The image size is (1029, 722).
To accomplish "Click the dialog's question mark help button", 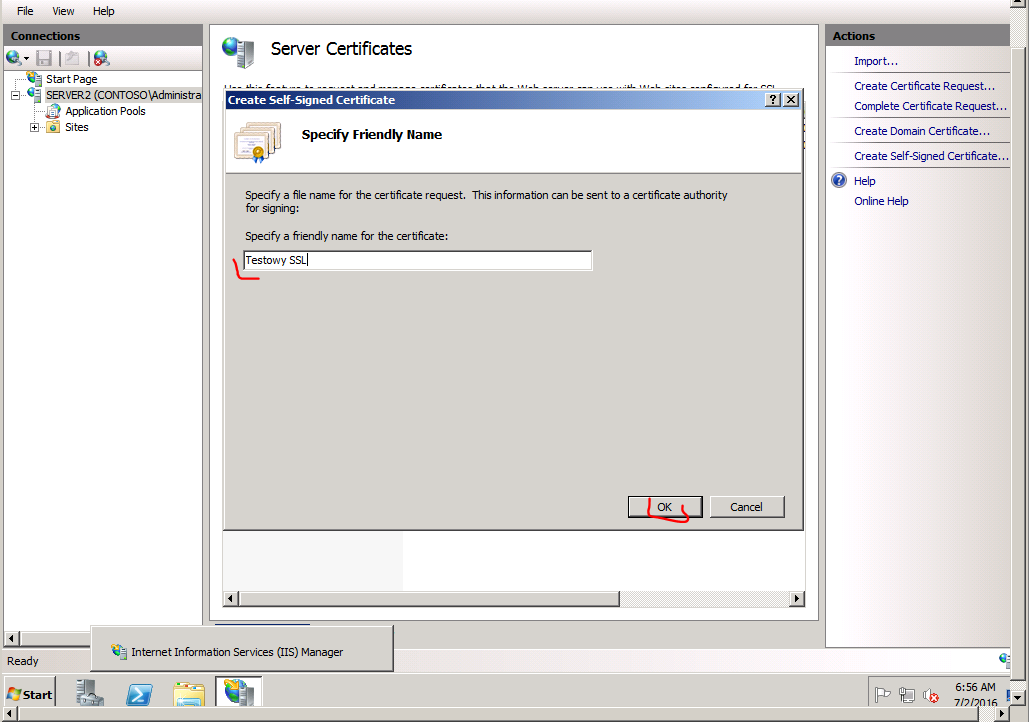I will (773, 100).
